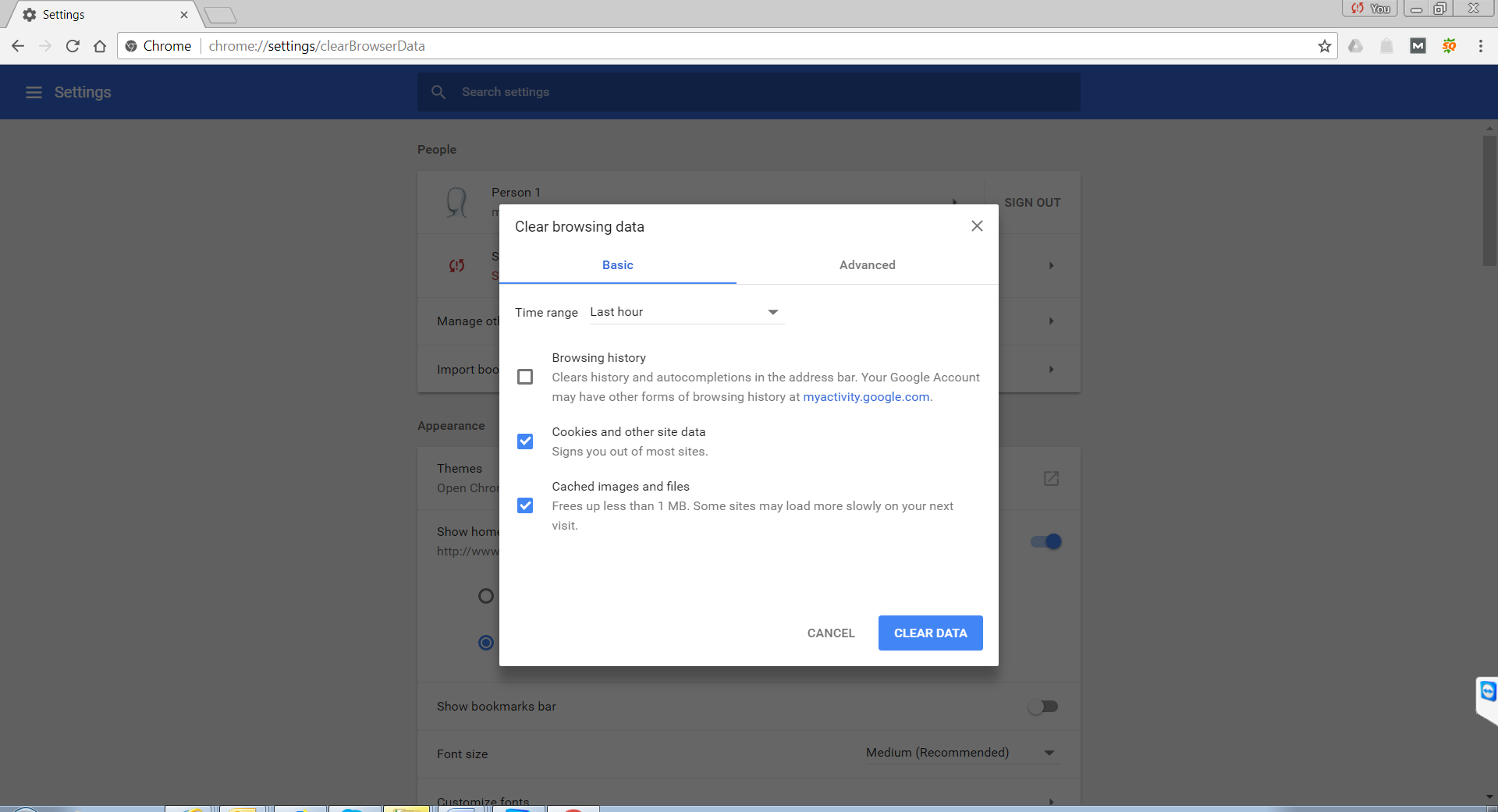The image size is (1498, 812).
Task: Toggle the Show bookmarks bar switch
Action: tap(1043, 707)
